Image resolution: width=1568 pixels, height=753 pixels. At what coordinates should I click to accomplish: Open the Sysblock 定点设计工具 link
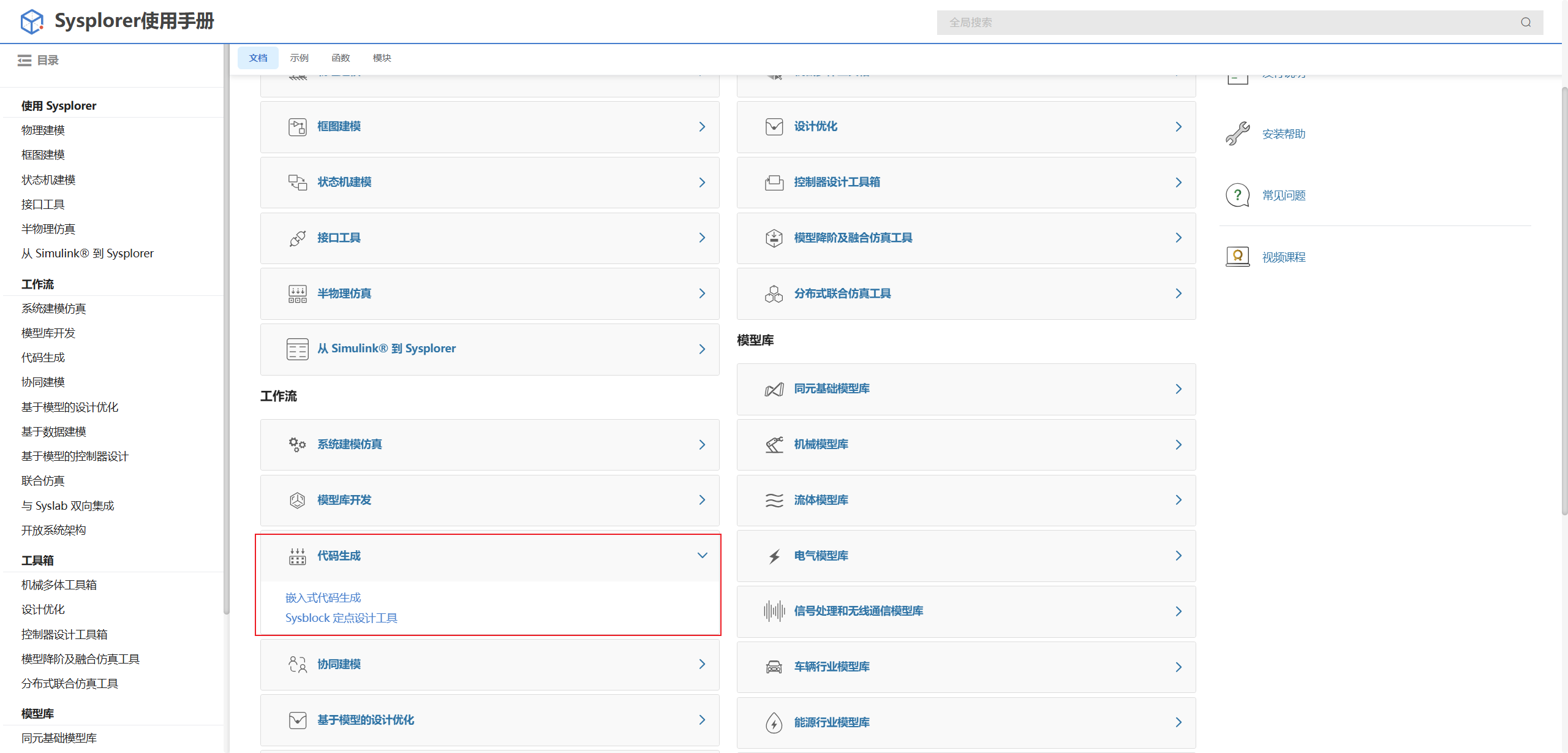coord(341,618)
